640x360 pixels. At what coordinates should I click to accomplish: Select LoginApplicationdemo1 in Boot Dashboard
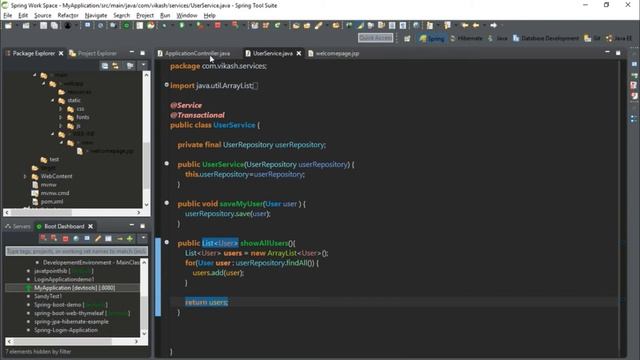[64, 279]
